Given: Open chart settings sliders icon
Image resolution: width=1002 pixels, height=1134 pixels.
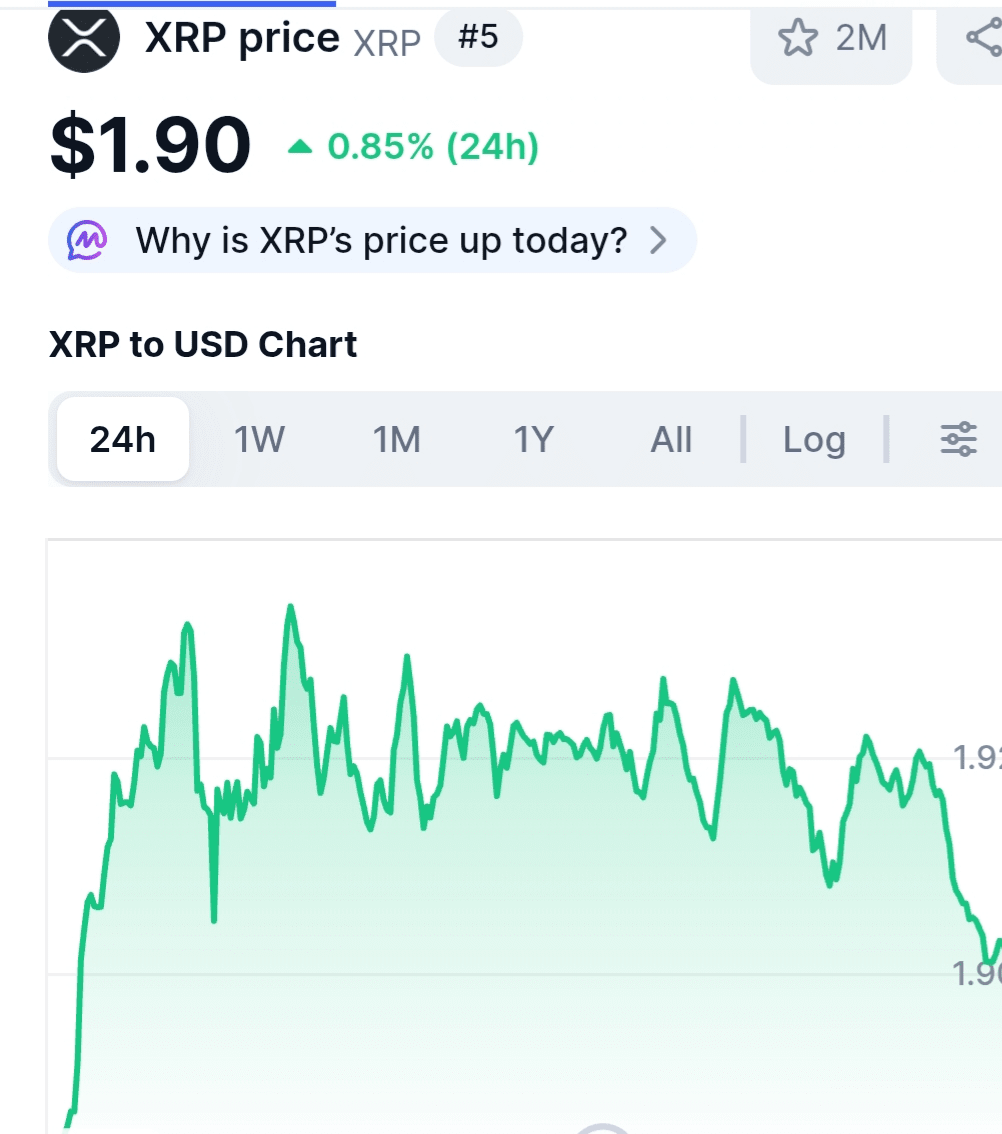Looking at the screenshot, I should click(958, 439).
